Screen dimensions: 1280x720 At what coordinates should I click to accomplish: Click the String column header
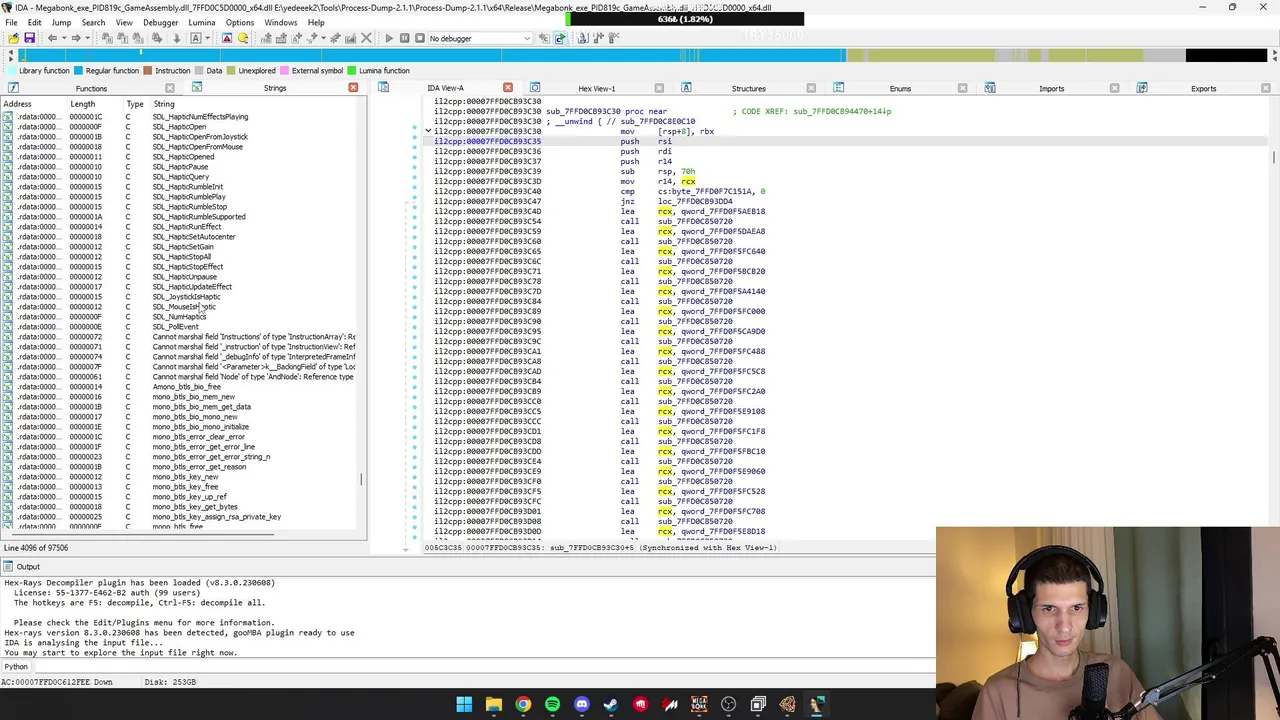coord(255,104)
